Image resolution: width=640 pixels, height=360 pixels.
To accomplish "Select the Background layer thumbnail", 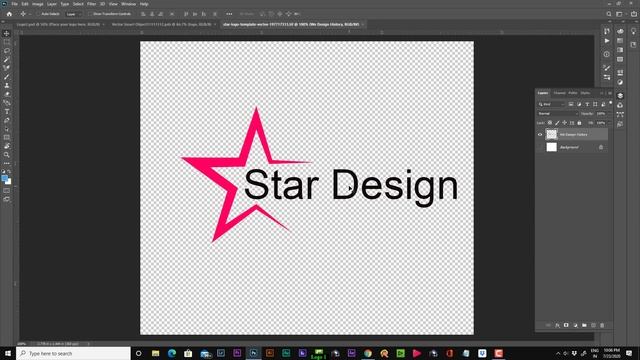I will point(551,147).
